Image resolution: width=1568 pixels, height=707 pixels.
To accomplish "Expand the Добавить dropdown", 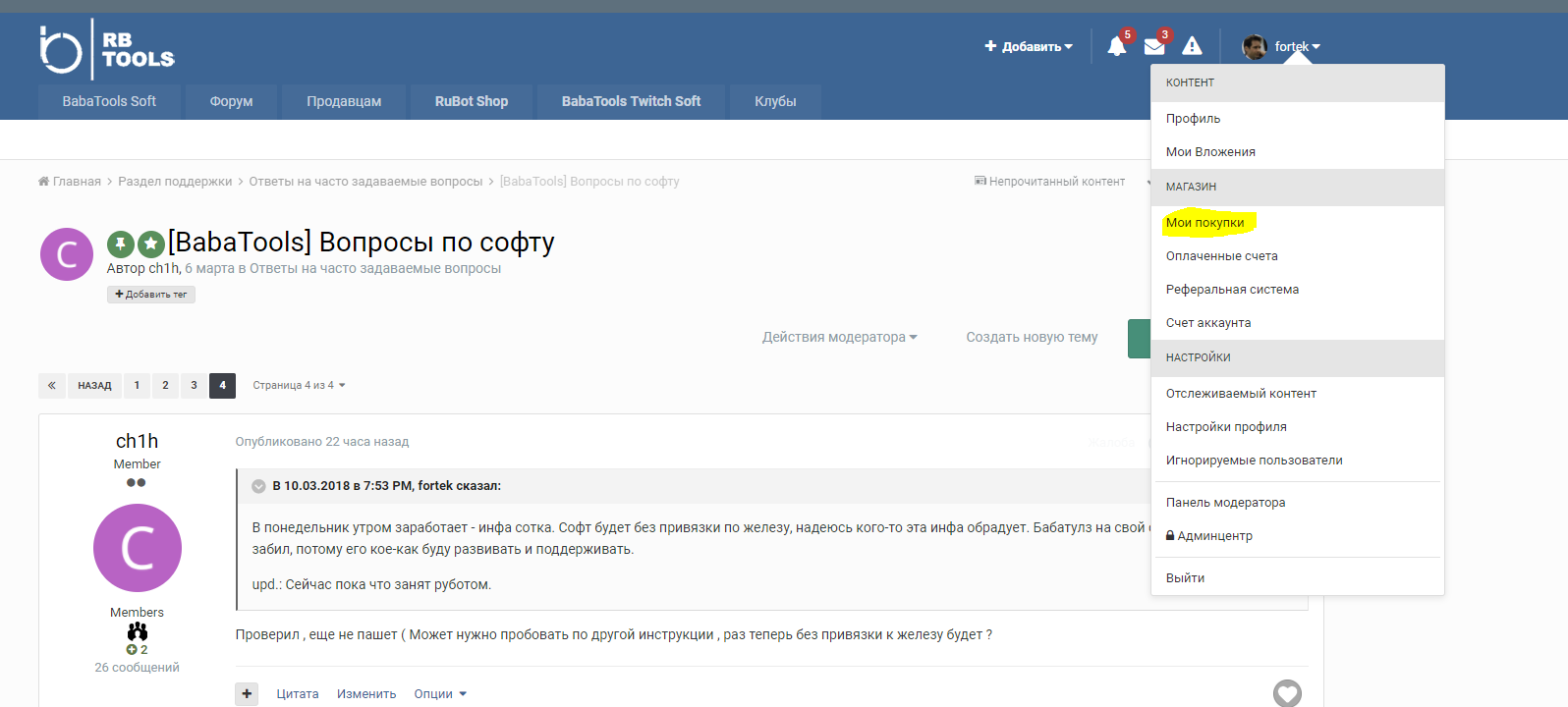I will 1029,46.
